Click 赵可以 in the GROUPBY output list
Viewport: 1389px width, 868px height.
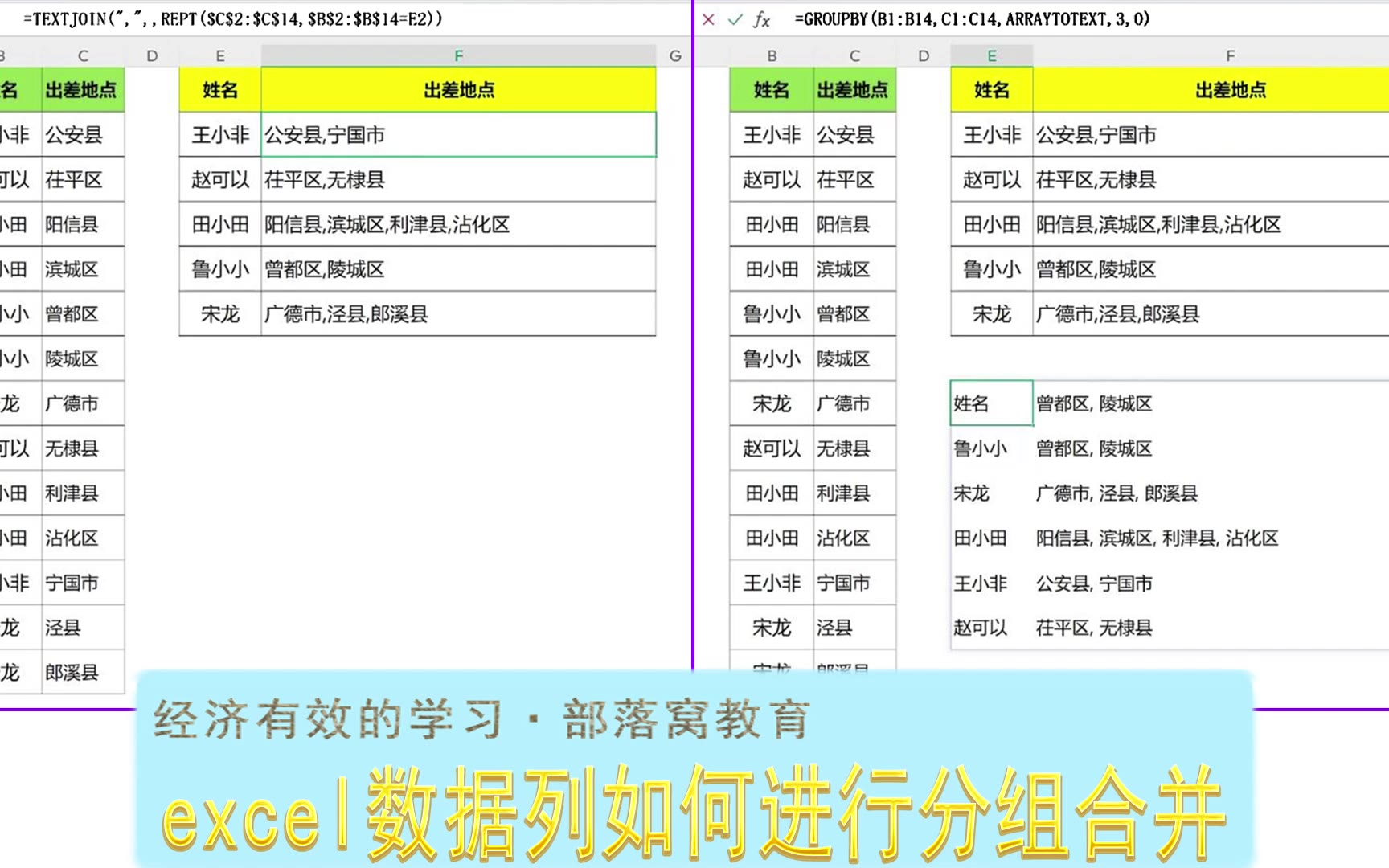(x=981, y=628)
